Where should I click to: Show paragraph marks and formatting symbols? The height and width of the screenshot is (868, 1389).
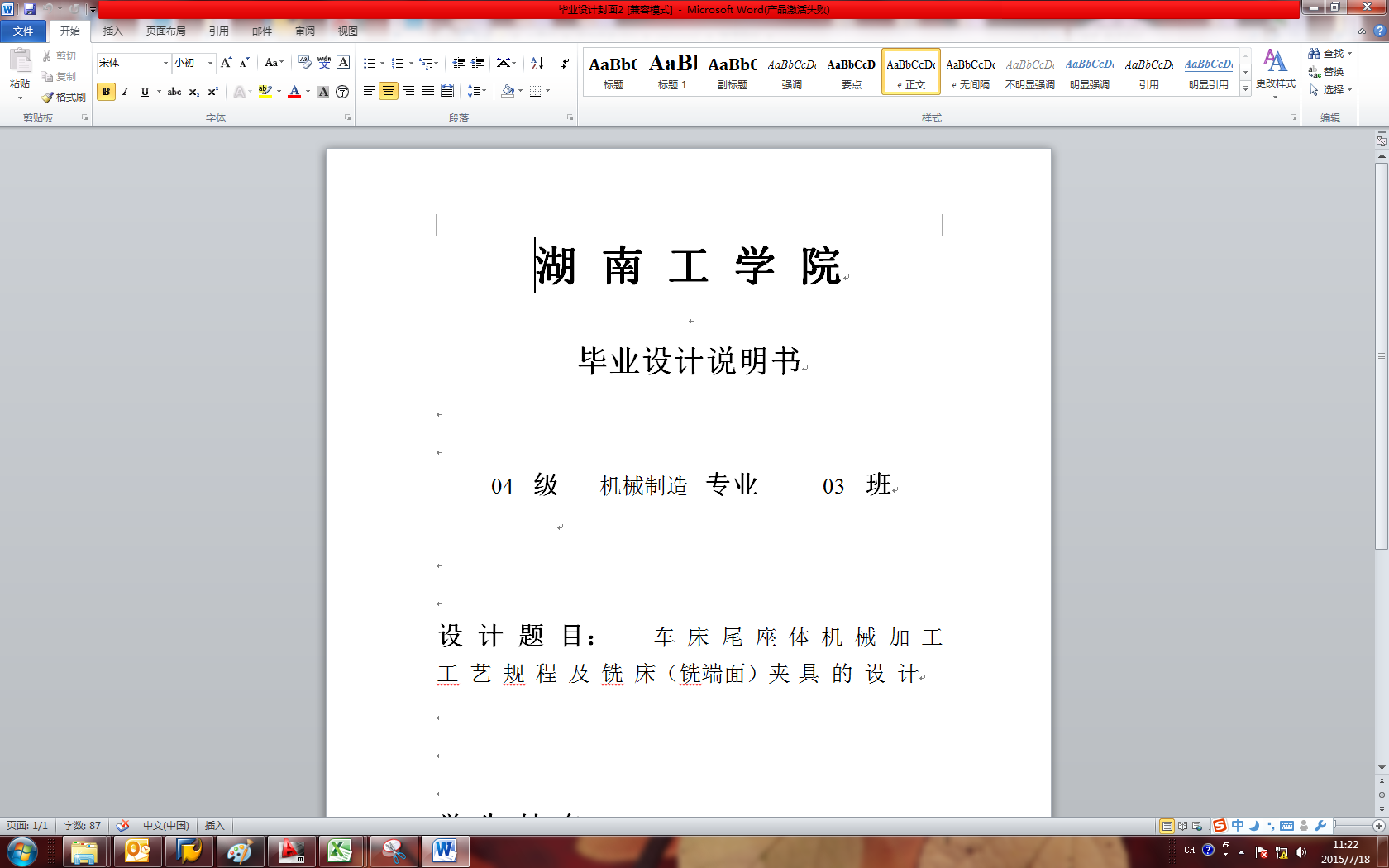click(x=565, y=63)
